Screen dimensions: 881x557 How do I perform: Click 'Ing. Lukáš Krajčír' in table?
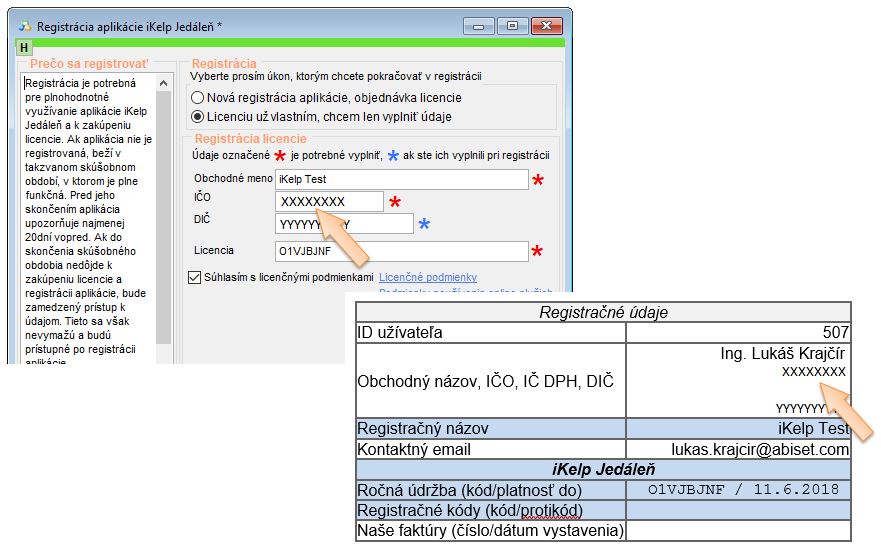coord(783,354)
